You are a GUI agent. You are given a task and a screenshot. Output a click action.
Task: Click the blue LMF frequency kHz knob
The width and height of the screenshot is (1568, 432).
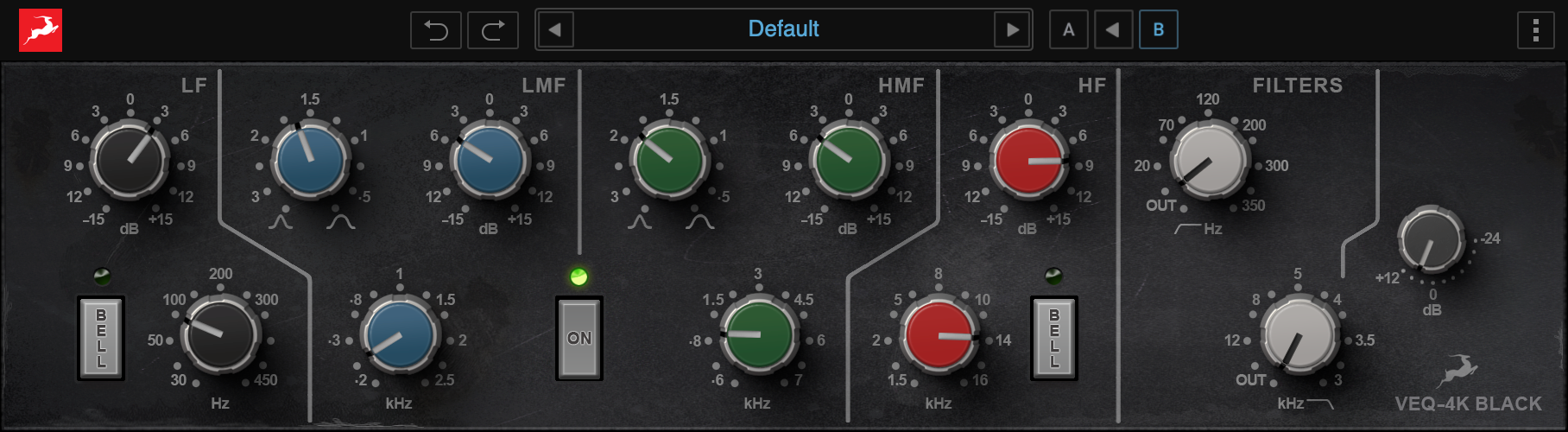click(x=399, y=335)
